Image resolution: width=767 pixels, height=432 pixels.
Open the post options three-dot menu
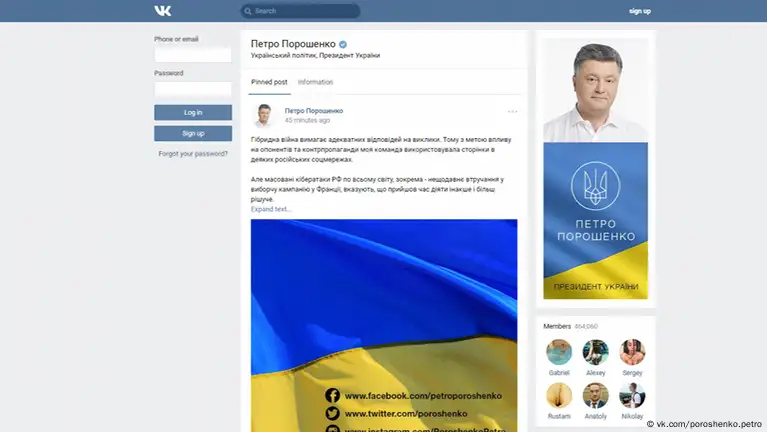coord(512,111)
